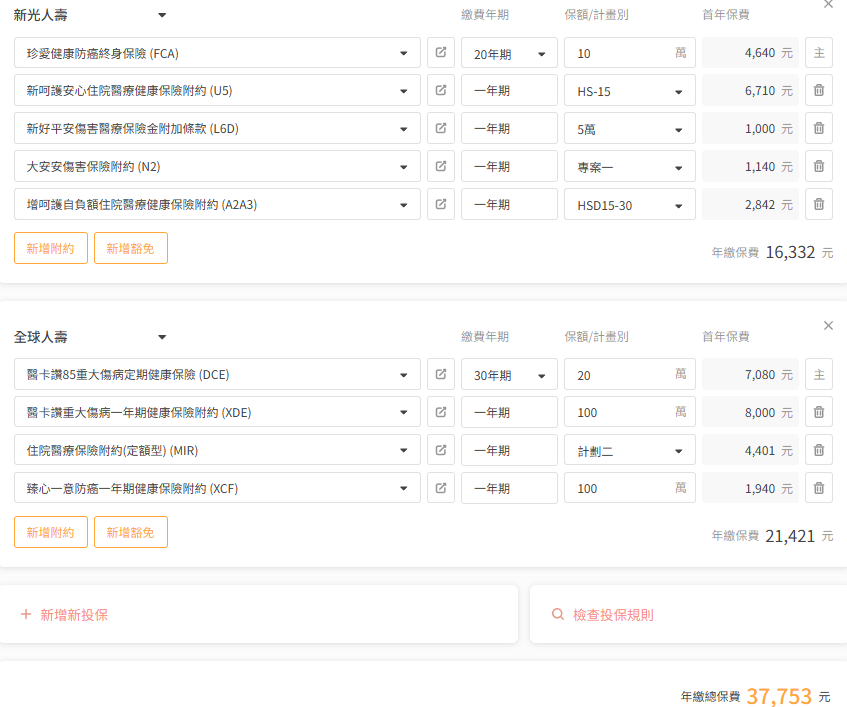Image resolution: width=847 pixels, height=707 pixels.
Task: Expand product selector 醫卡讚85重大傷病定期健康保險 (DCE)
Action: coord(217,374)
